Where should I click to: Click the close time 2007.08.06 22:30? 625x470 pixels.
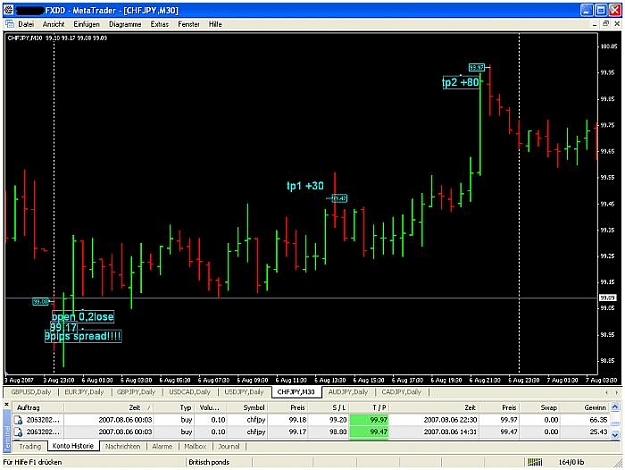pyautogui.click(x=450, y=420)
